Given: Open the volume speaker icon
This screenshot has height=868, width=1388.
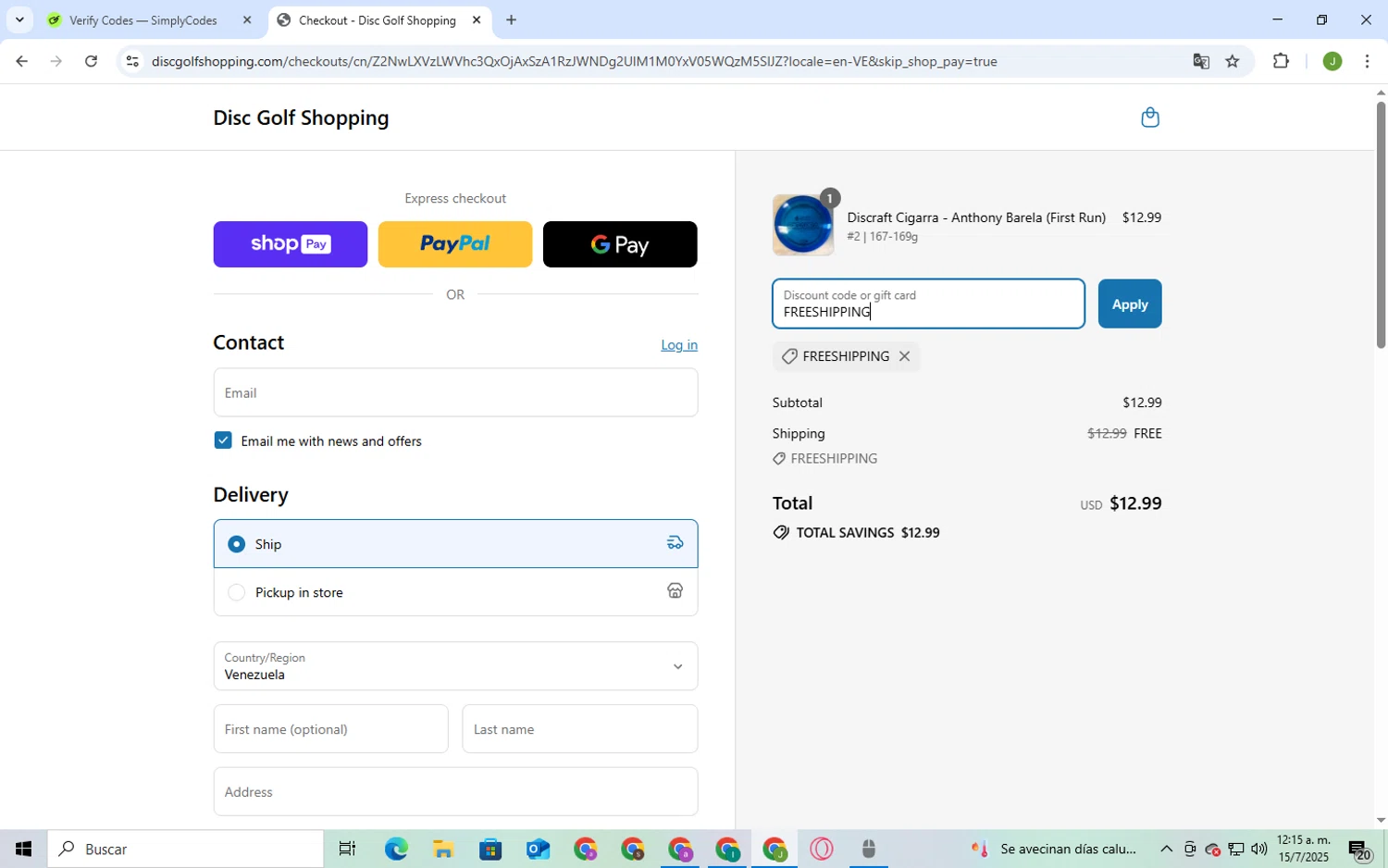Looking at the screenshot, I should coord(1259,849).
